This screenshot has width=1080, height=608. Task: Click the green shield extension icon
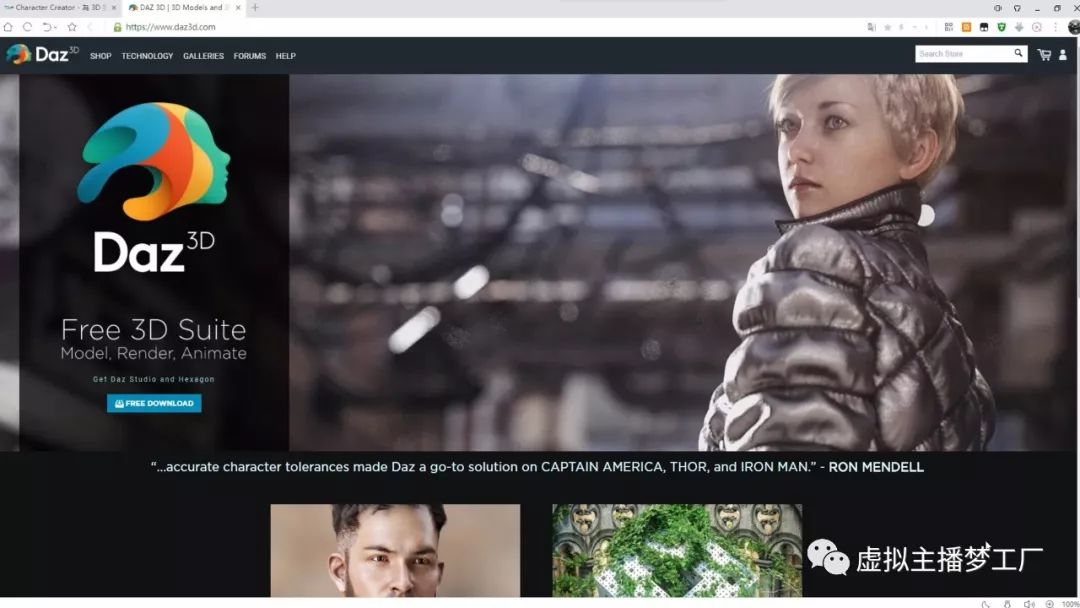pos(1001,27)
